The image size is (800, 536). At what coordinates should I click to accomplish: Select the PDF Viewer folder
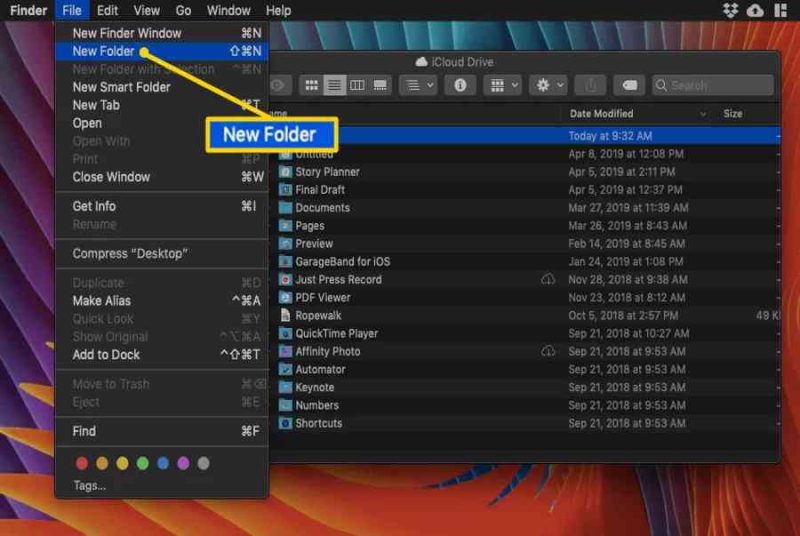(525, 297)
